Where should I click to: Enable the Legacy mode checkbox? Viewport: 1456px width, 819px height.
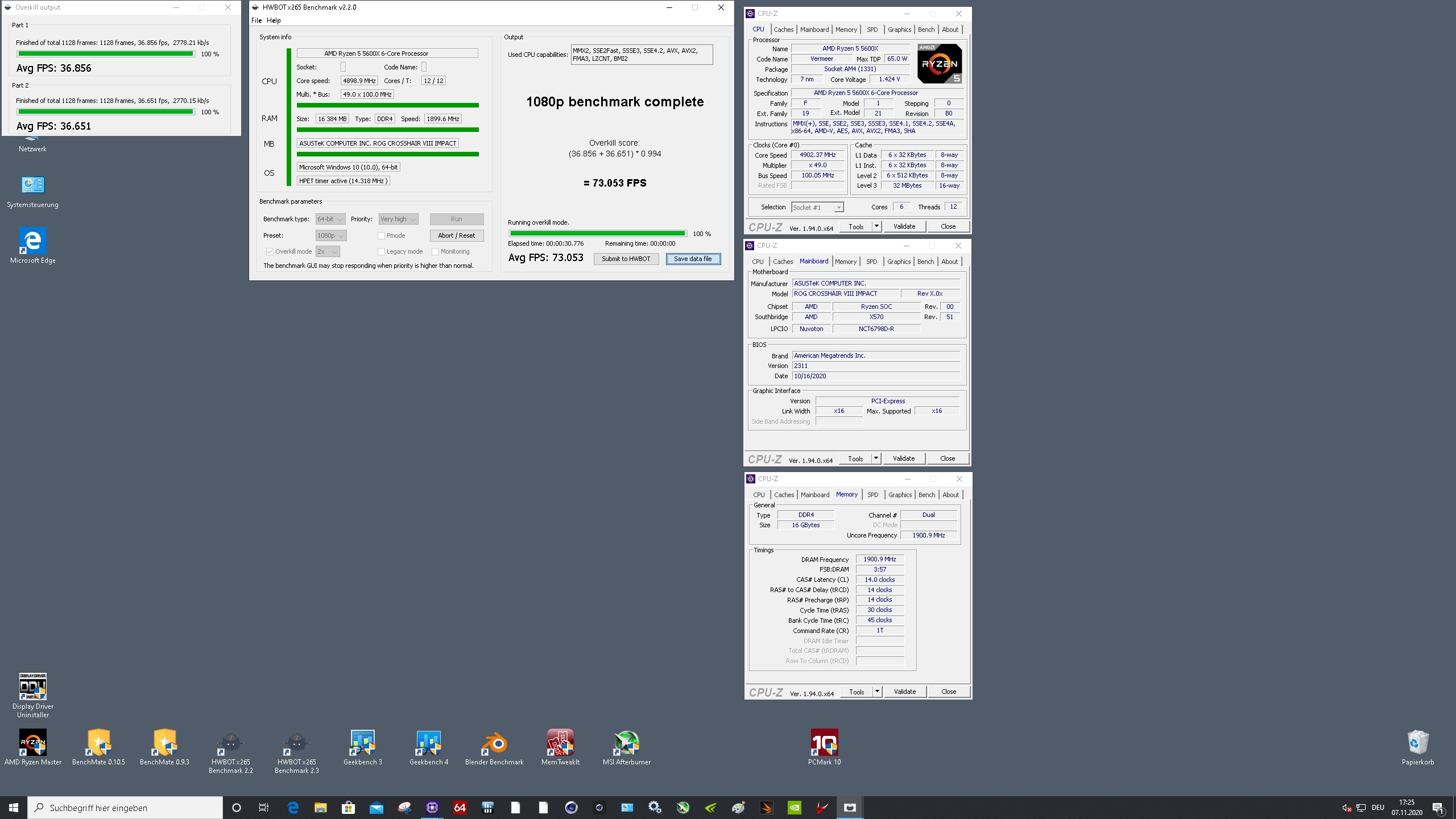pyautogui.click(x=381, y=251)
